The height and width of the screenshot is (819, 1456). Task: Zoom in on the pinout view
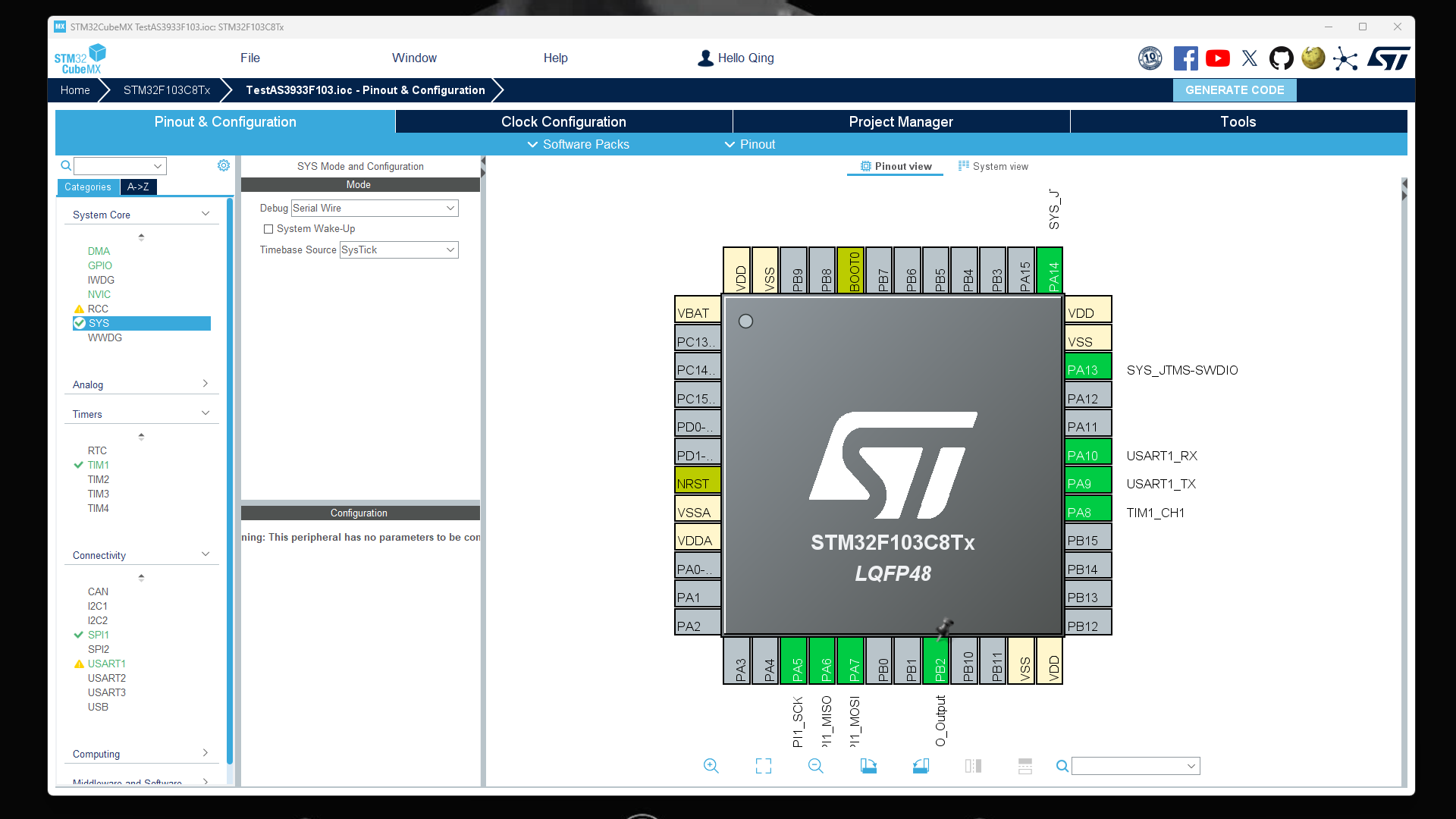pos(711,766)
